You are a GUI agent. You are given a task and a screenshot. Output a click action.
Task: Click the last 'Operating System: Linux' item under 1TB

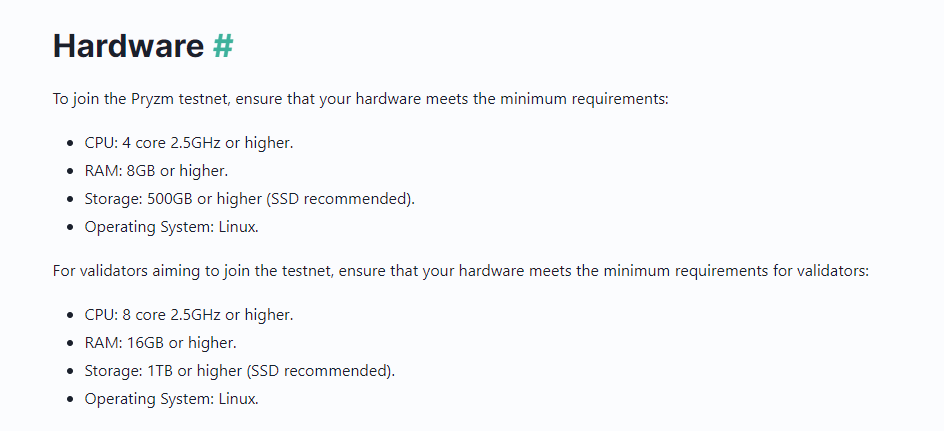point(172,398)
